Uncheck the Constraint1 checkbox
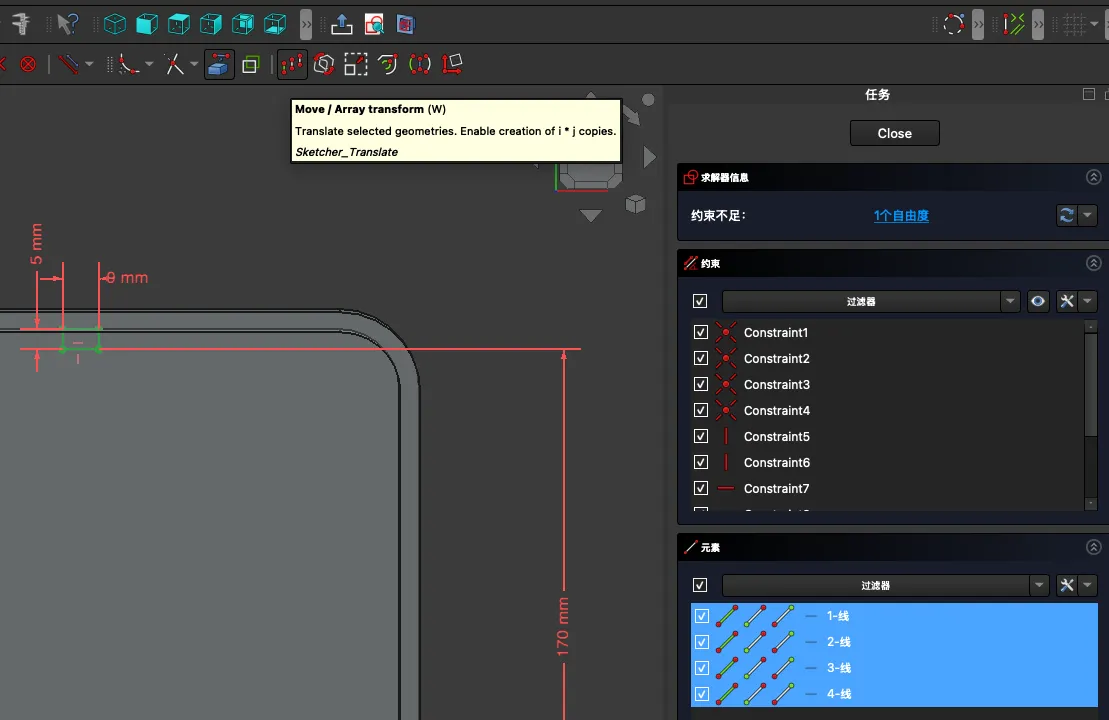 701,333
